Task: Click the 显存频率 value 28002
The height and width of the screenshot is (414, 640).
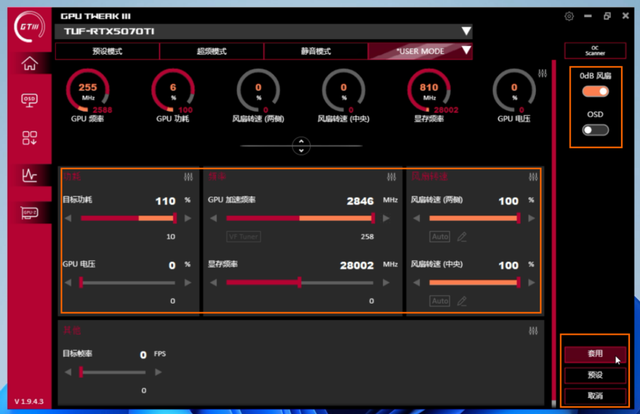Action: 357,265
